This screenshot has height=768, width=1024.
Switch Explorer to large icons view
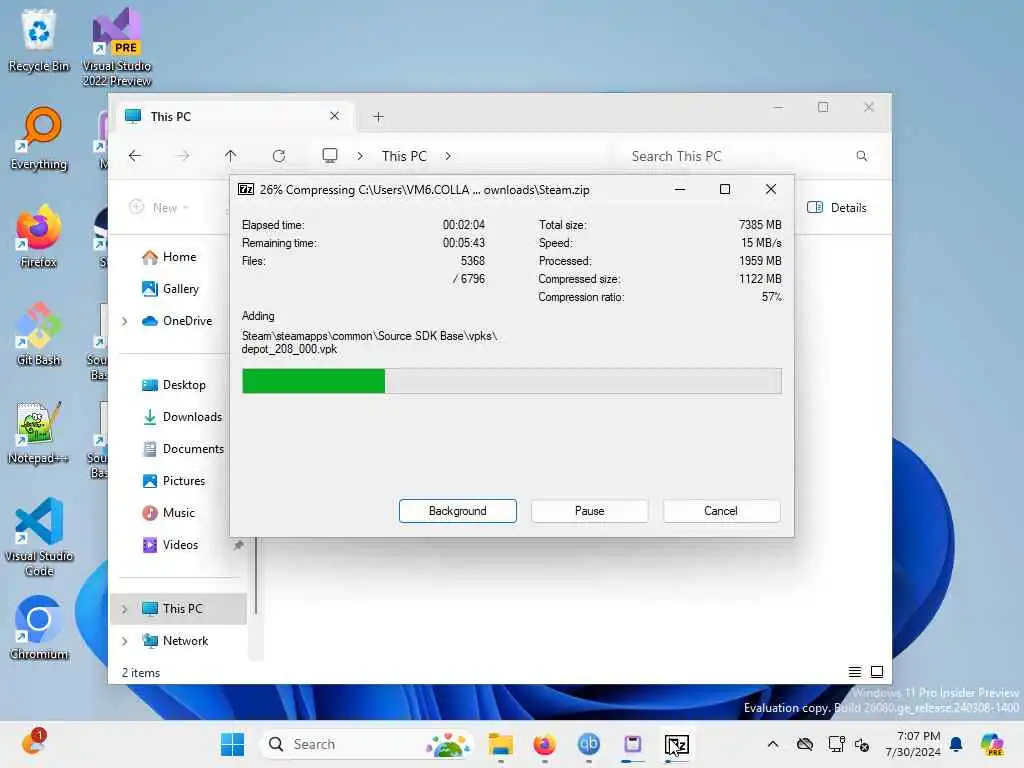click(877, 672)
